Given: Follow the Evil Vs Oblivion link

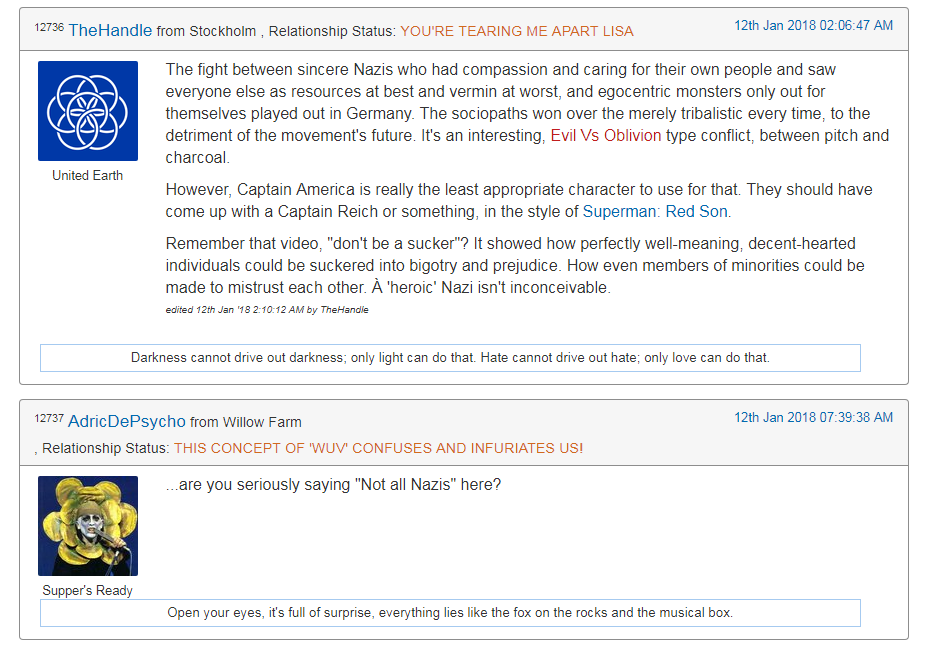Looking at the screenshot, I should click(605, 136).
